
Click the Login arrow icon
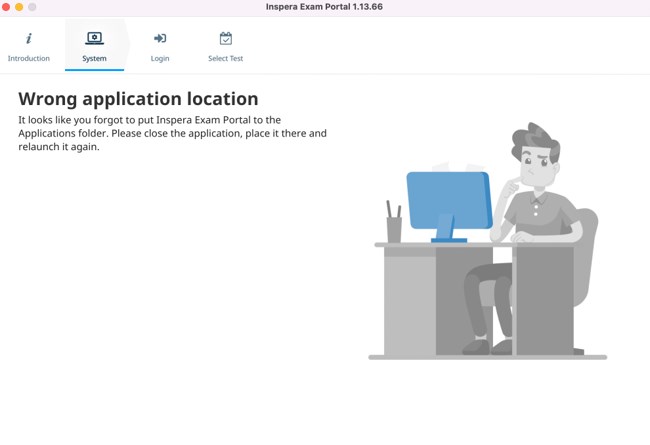click(160, 39)
